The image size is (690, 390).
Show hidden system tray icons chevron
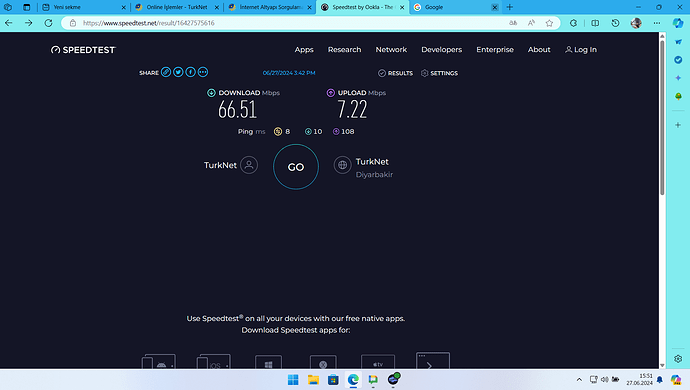click(x=579, y=379)
